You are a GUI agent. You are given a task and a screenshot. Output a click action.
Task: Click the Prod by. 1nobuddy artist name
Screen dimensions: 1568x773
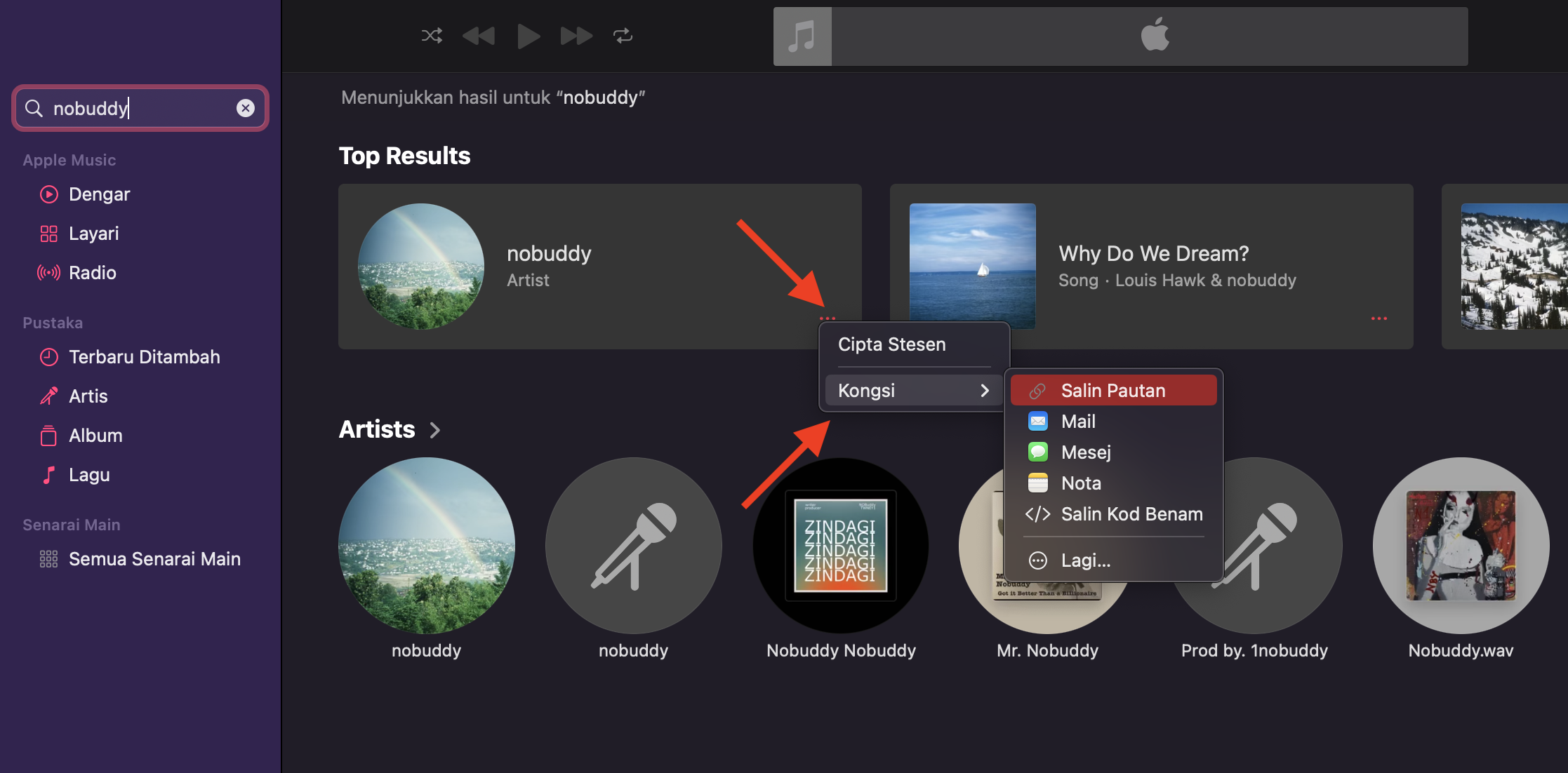coord(1254,651)
